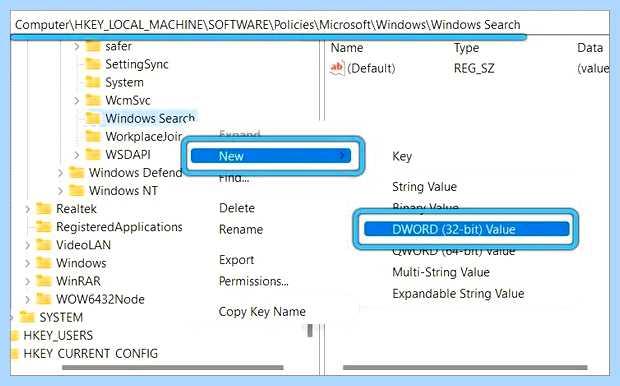This screenshot has width=620, height=386.
Task: Expand the Windows NT key
Action: click(60, 191)
